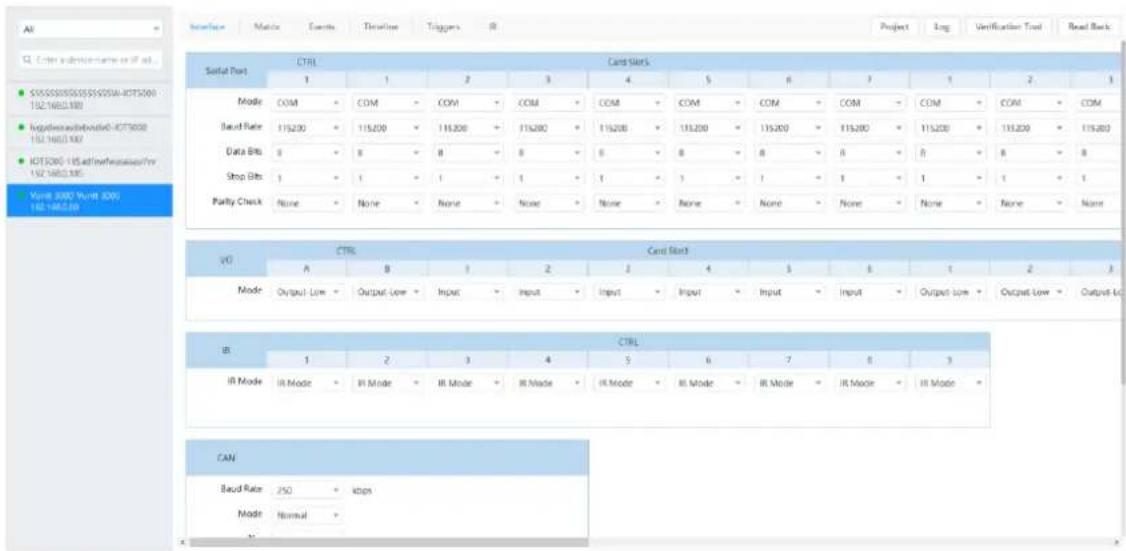
Task: Go to the Timeline tab
Action: (x=381, y=27)
